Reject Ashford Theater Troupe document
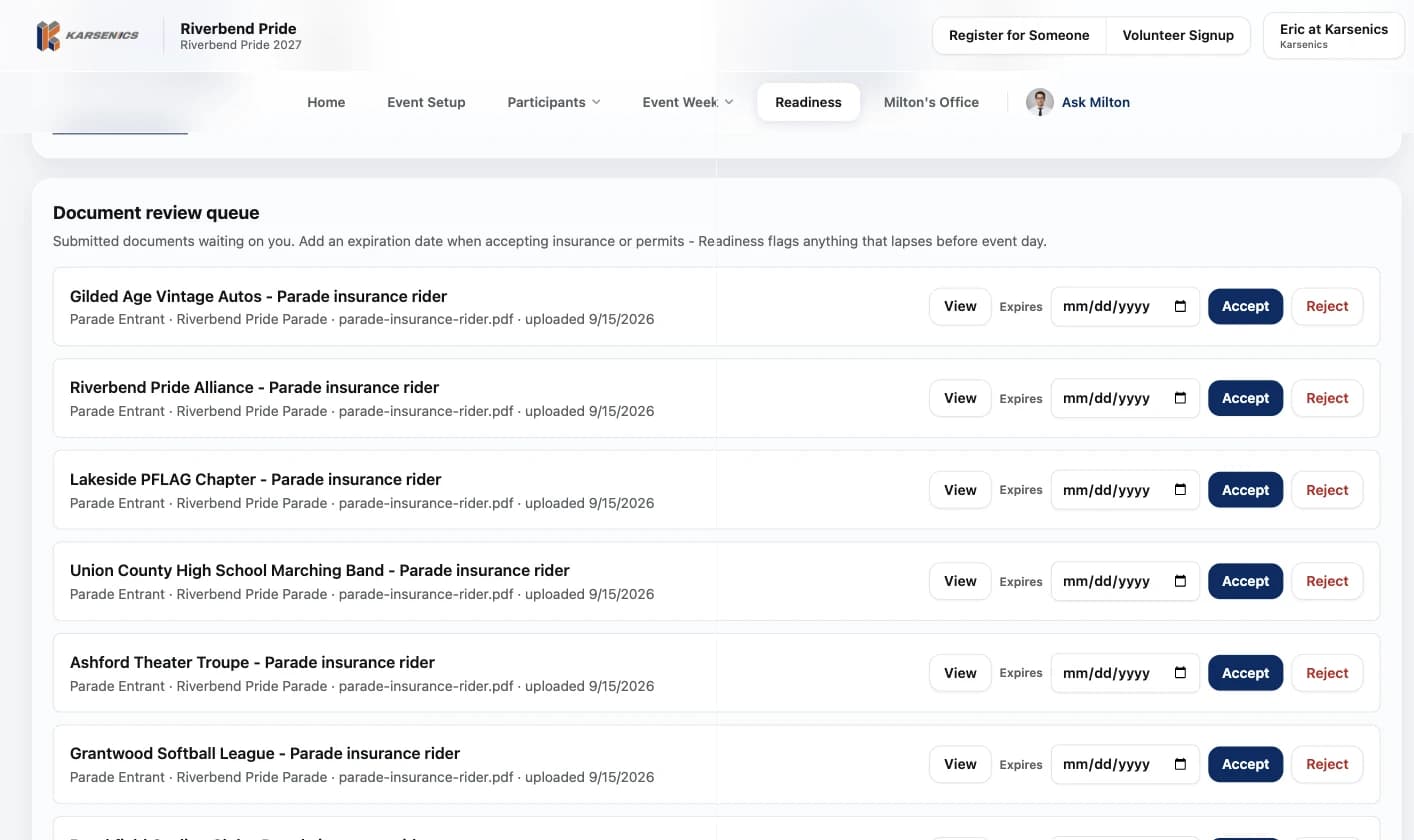Screen dimensions: 1414x840 [x=1327, y=673]
